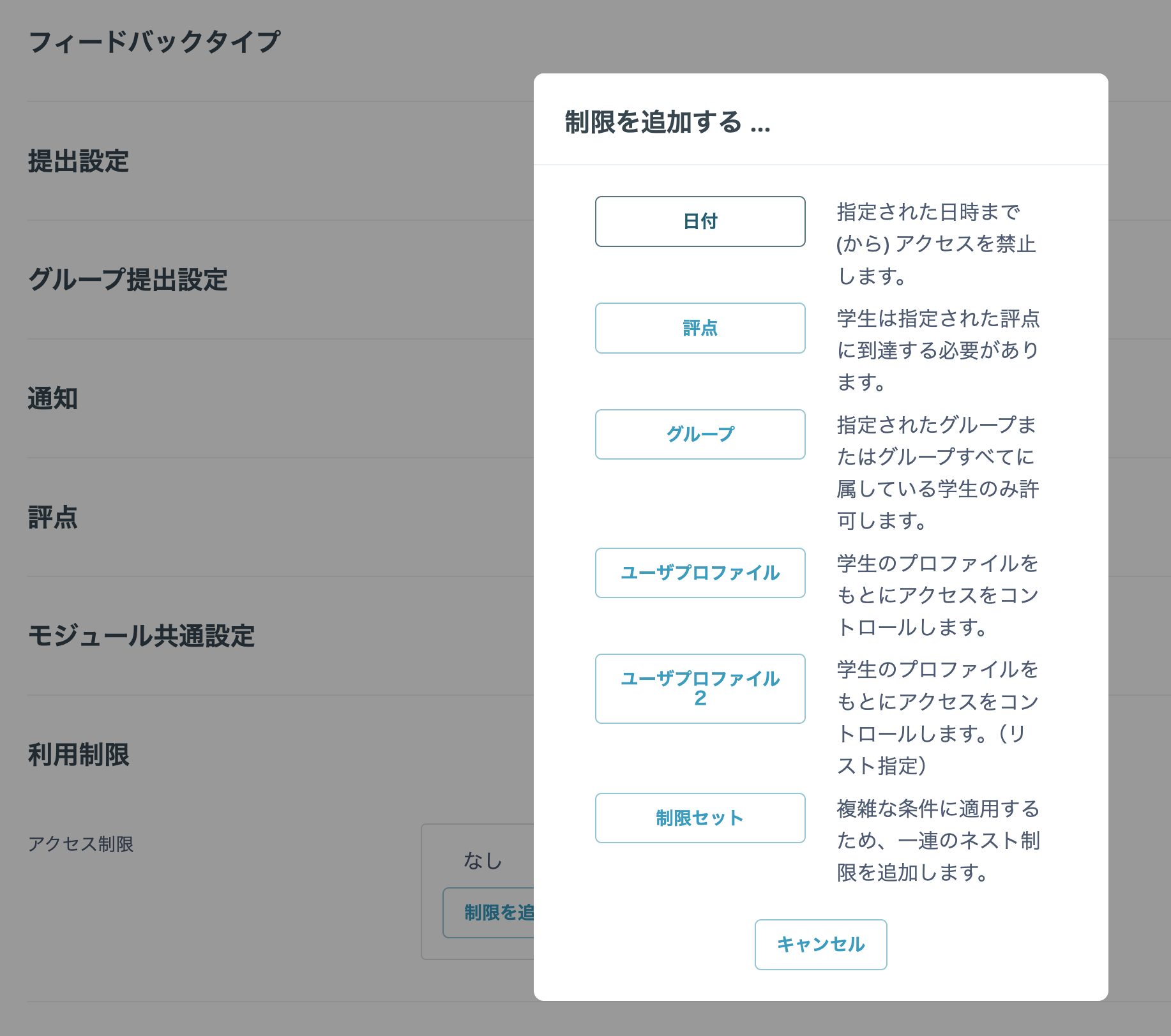1171x1036 pixels.
Task: Click the 指定されたグループ description text
Action: click(938, 472)
